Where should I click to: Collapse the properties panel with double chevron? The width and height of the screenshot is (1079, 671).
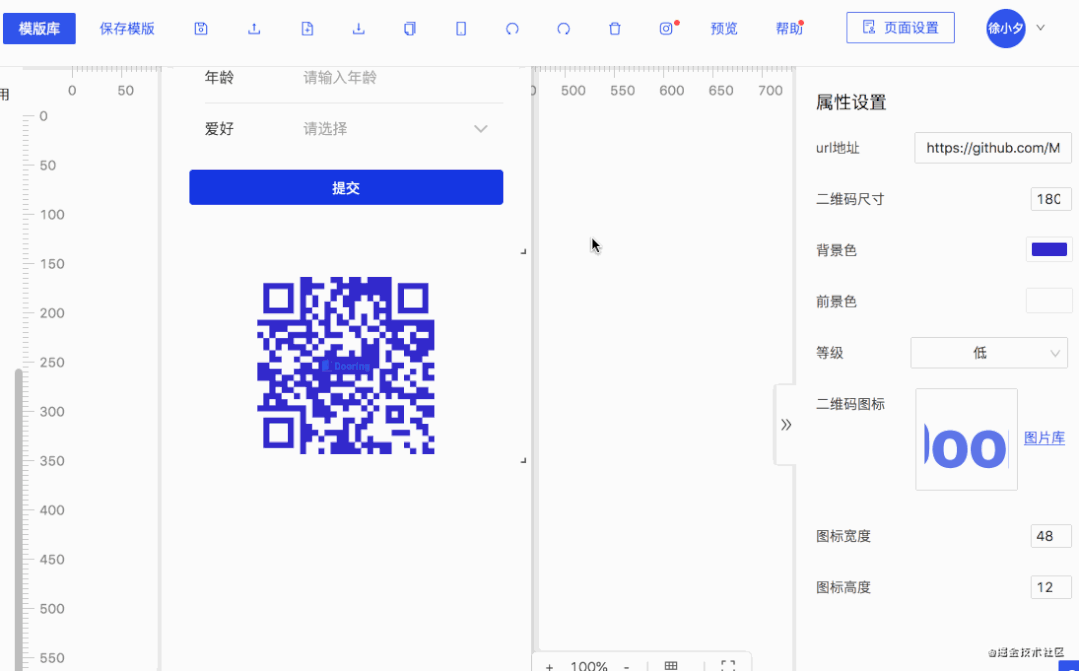[786, 425]
